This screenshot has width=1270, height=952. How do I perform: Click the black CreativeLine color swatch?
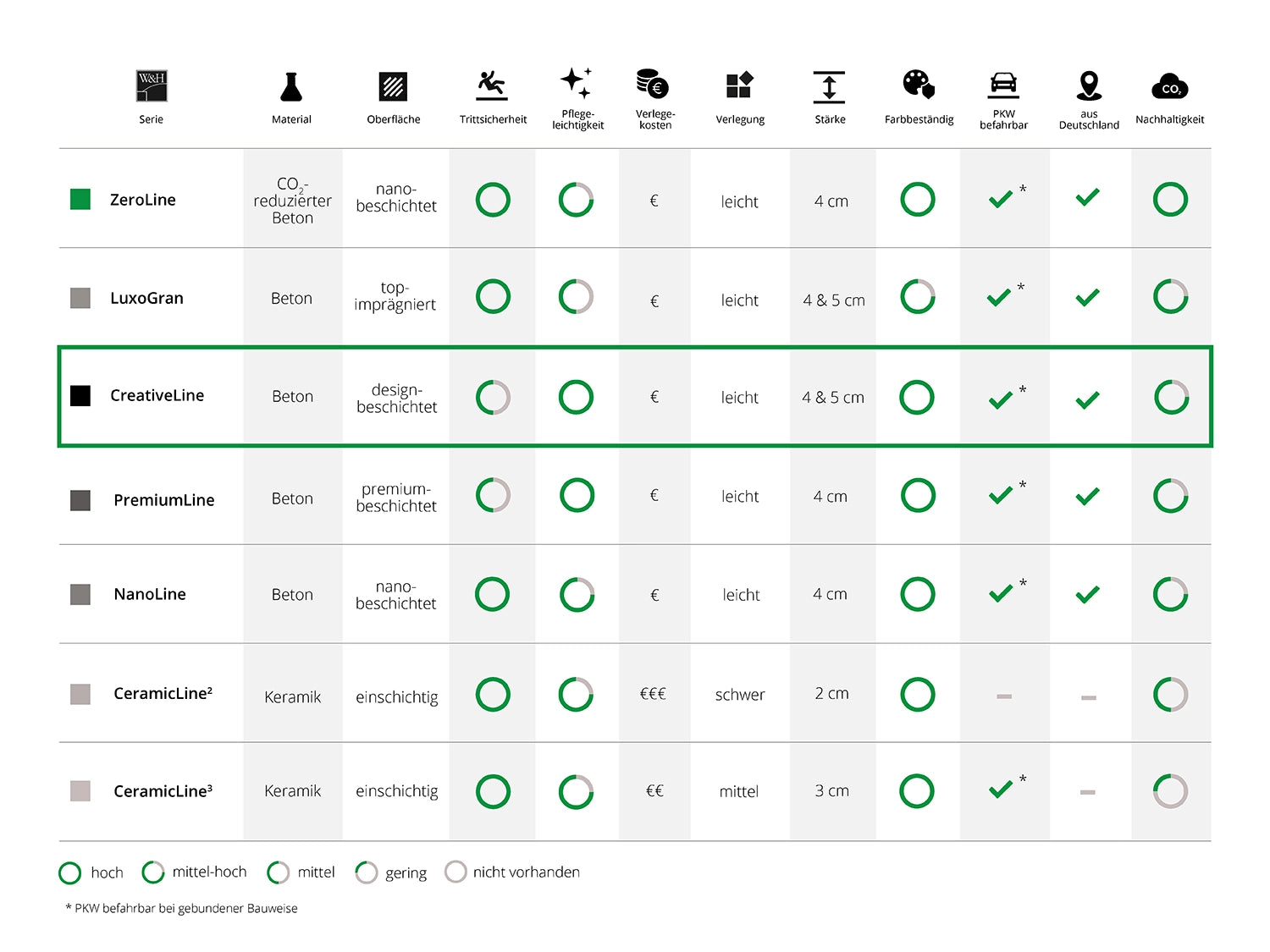point(80,395)
